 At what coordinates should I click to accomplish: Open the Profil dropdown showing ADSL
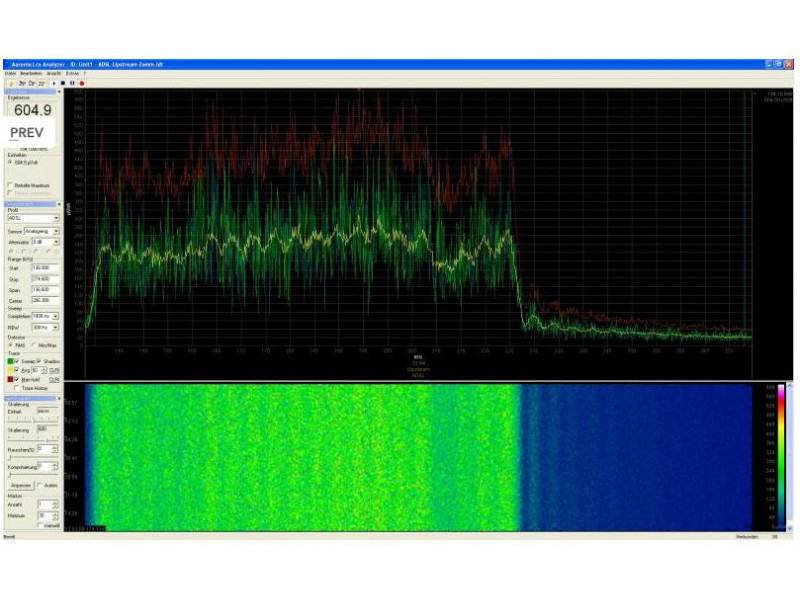[x=34, y=218]
